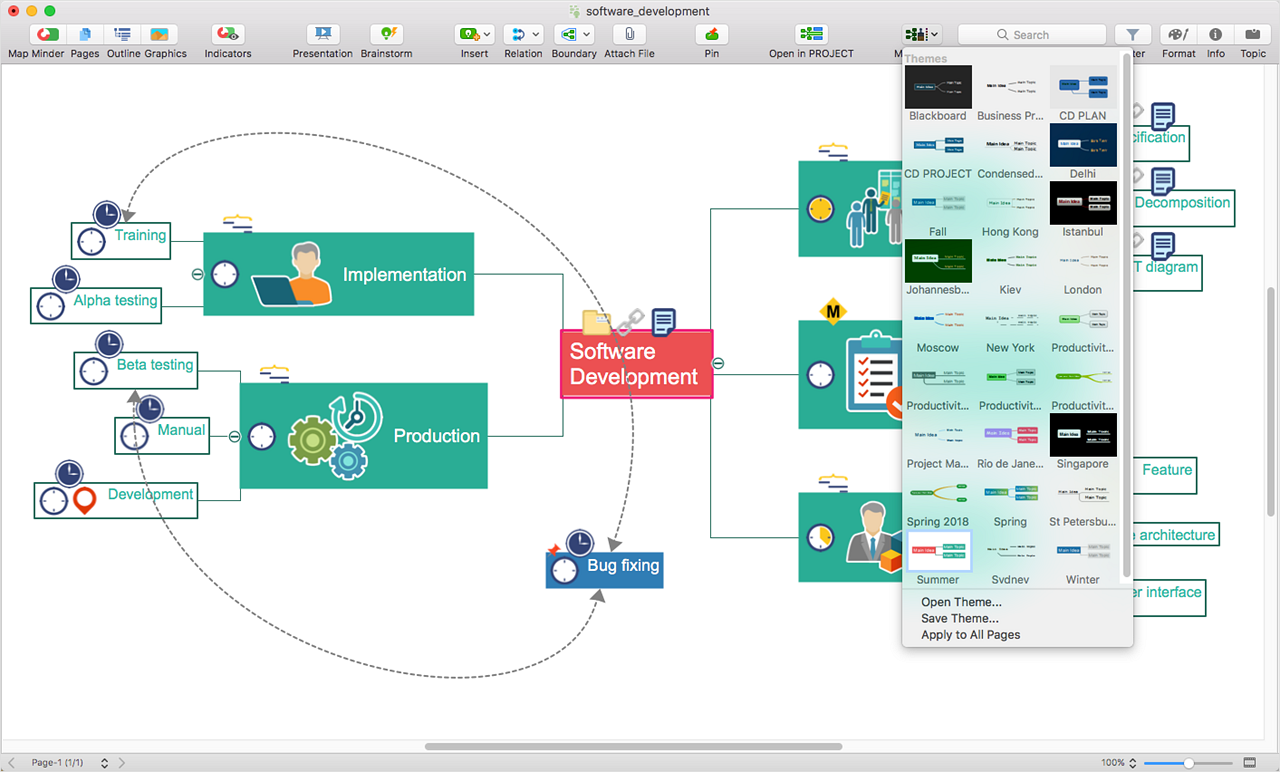Select the Feature subtopic
This screenshot has height=772, width=1280.
1167,474
